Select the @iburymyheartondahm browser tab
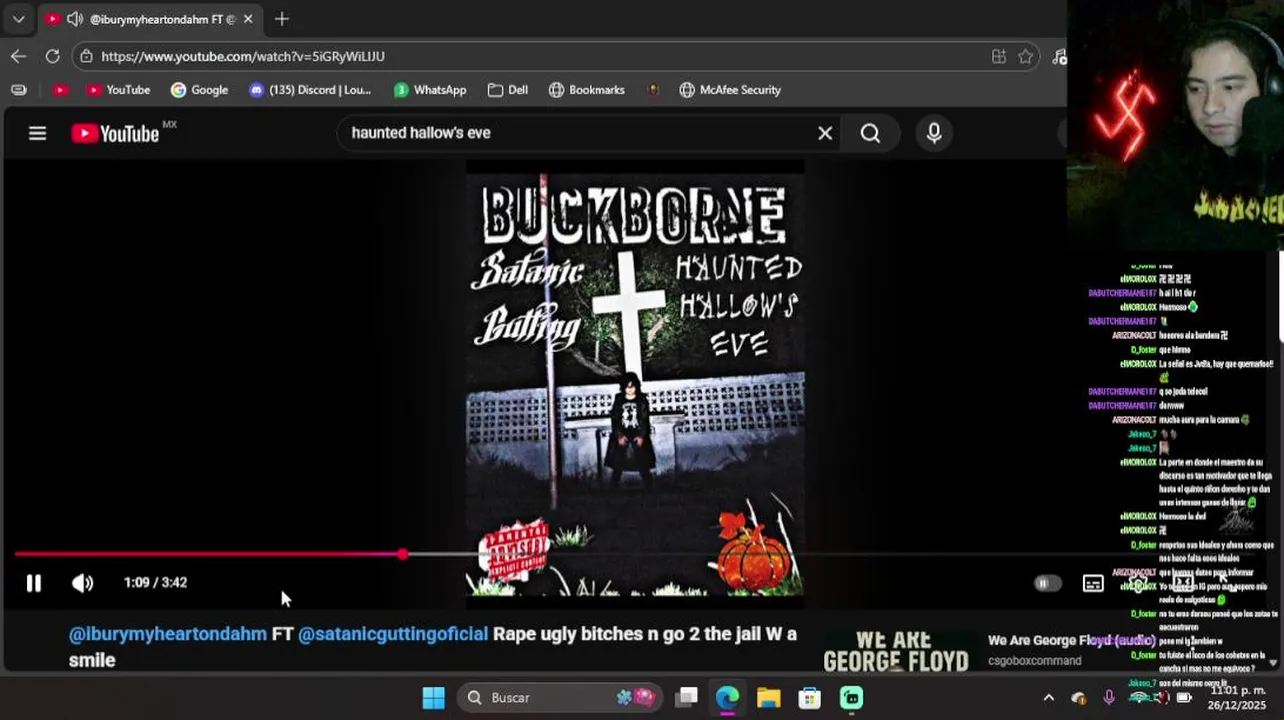Screen dimensions: 1284x720 click(x=148, y=19)
